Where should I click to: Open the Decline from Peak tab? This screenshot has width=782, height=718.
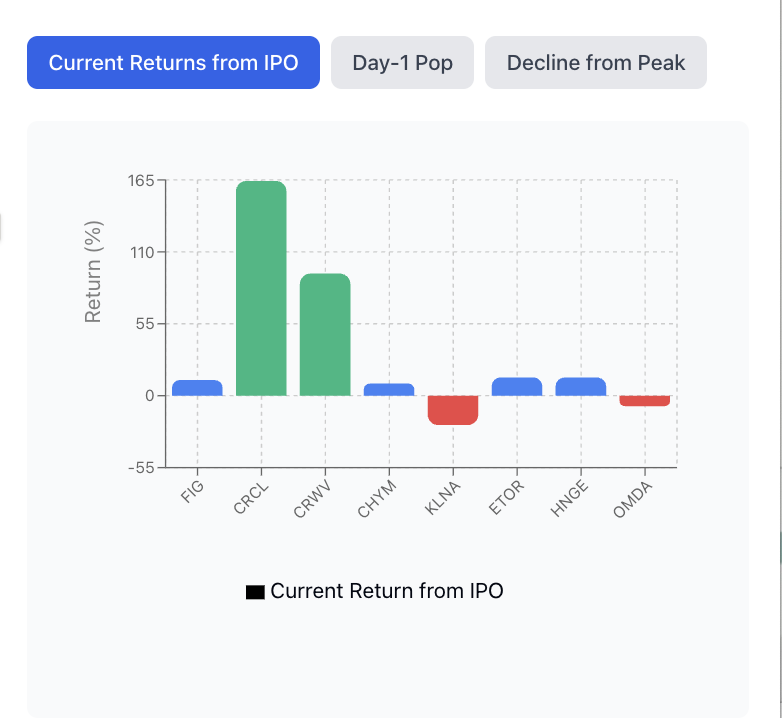coord(596,63)
